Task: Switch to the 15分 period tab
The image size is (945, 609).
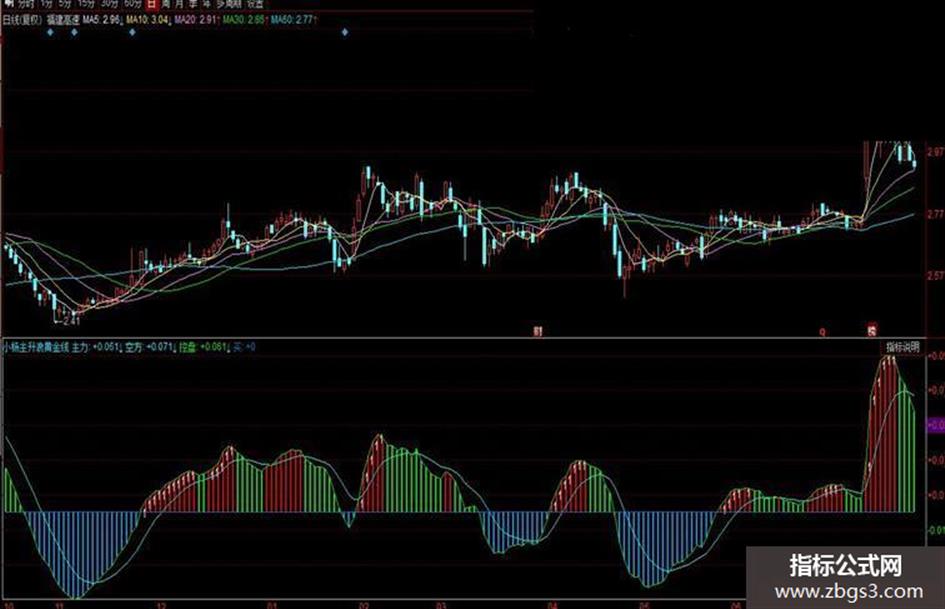Action: pos(86,4)
